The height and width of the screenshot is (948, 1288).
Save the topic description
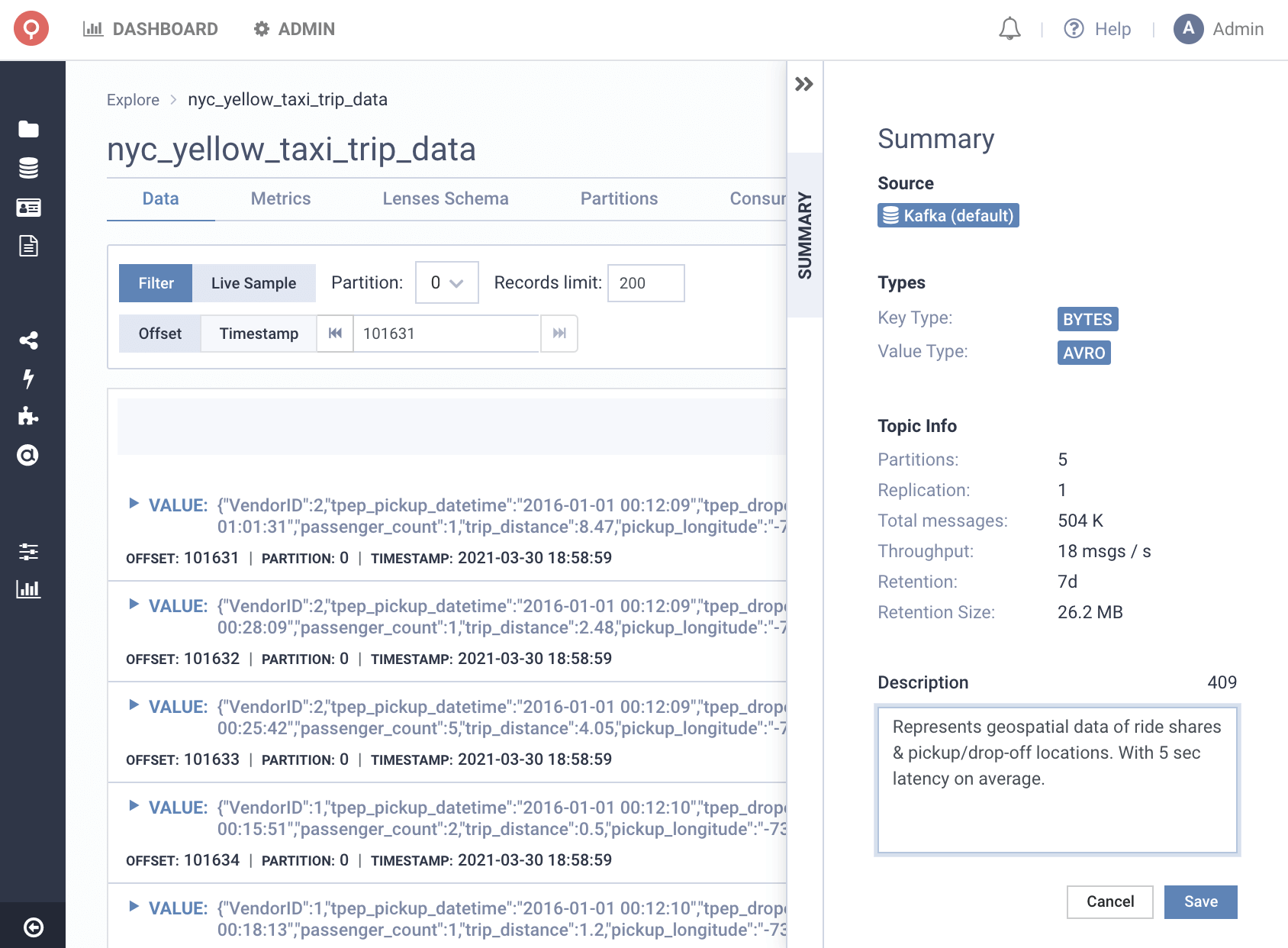[1199, 901]
